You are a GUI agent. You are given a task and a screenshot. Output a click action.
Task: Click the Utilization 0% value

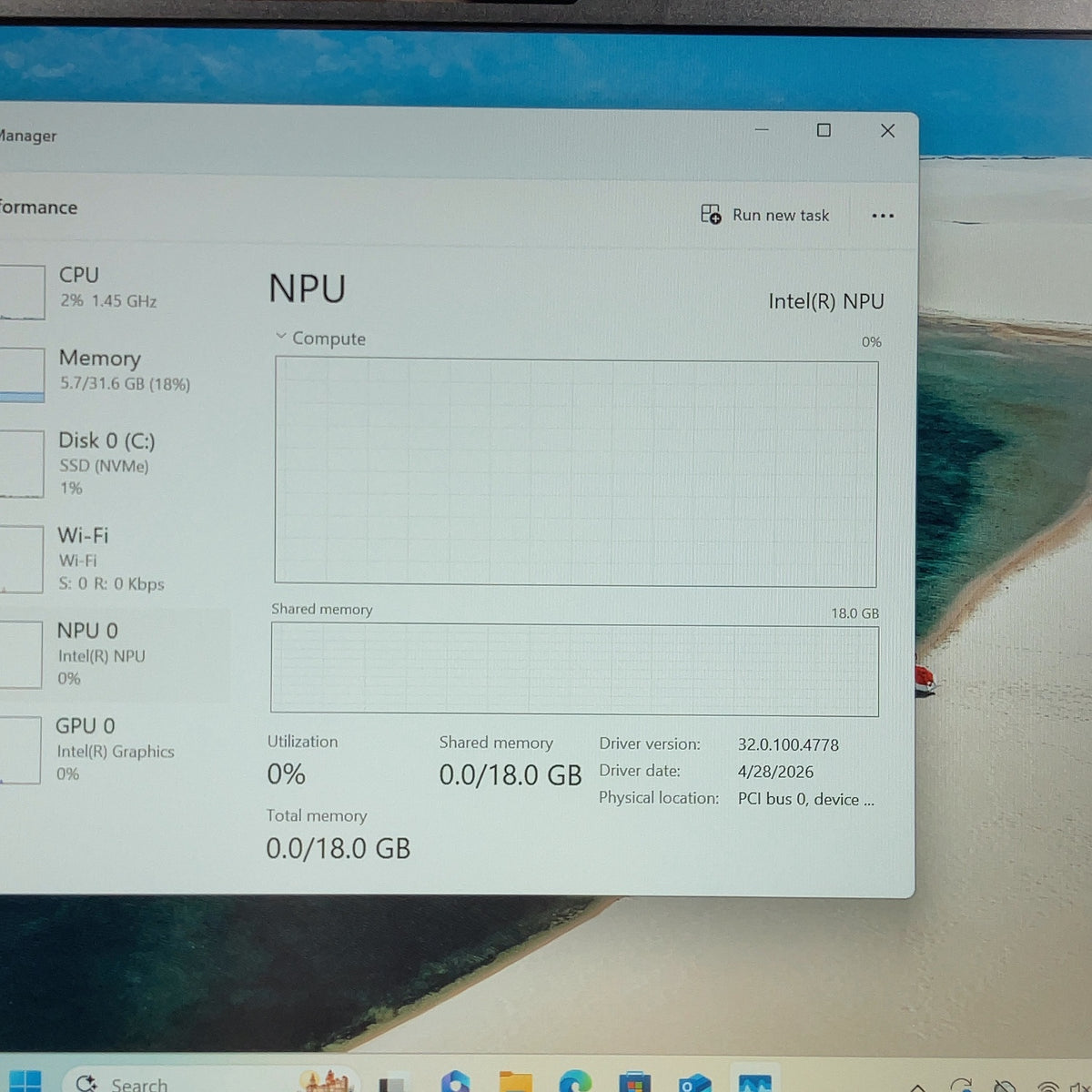click(286, 774)
